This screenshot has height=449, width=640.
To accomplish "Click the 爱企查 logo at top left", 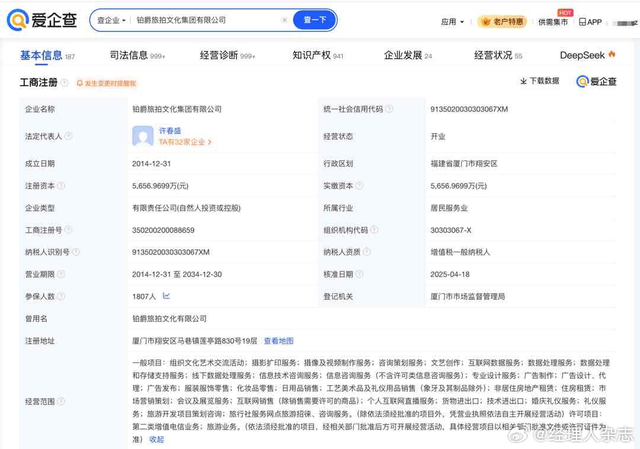I will pos(42,20).
